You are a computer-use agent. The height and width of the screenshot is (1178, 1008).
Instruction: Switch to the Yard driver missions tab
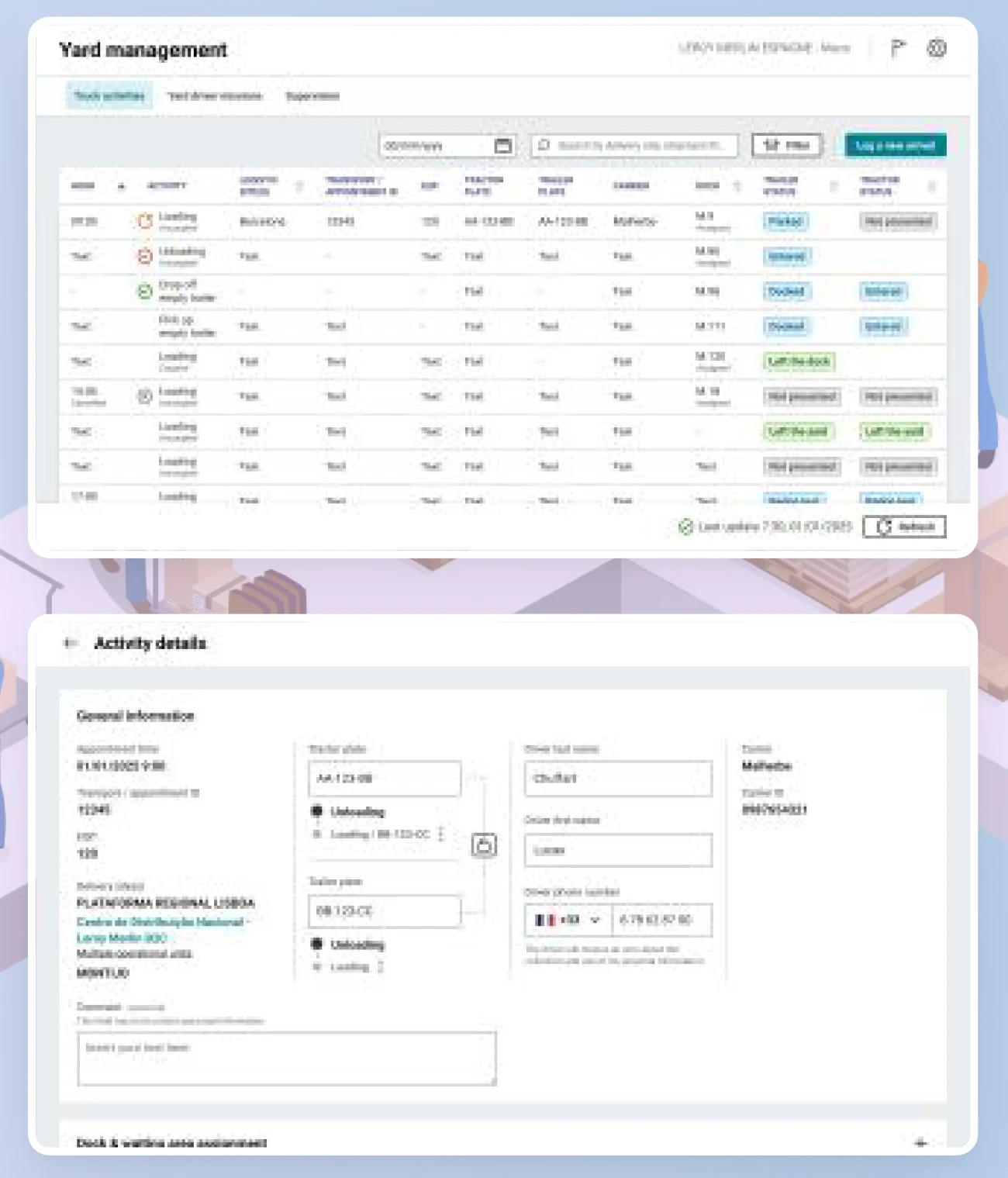[215, 96]
